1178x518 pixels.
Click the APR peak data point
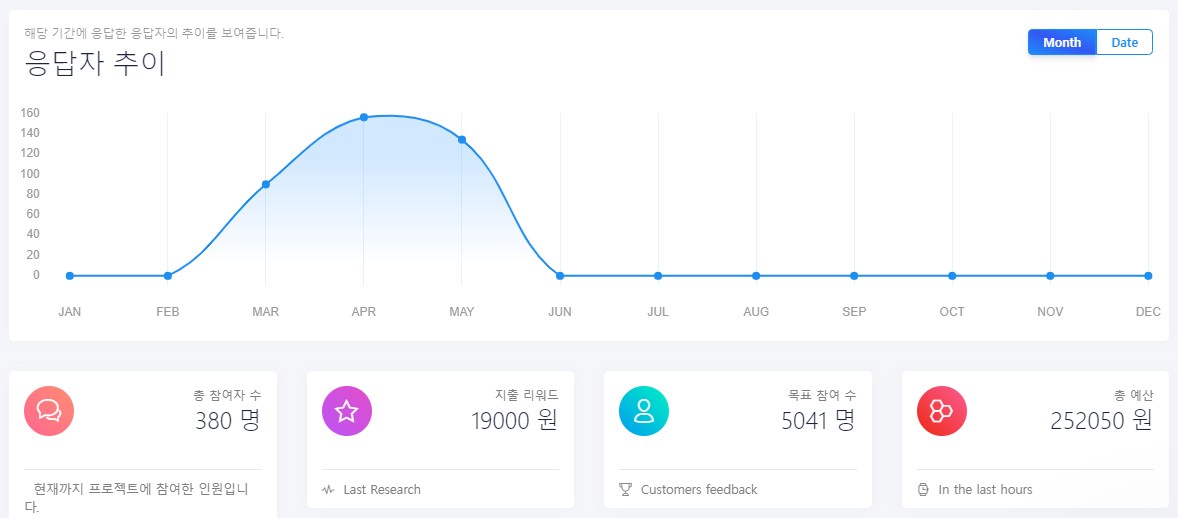click(364, 117)
